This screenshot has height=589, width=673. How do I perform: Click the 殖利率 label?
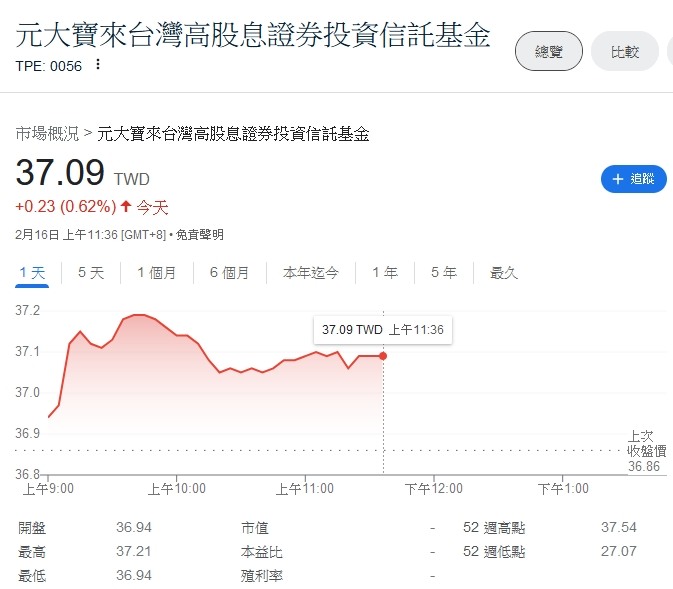coord(262,576)
